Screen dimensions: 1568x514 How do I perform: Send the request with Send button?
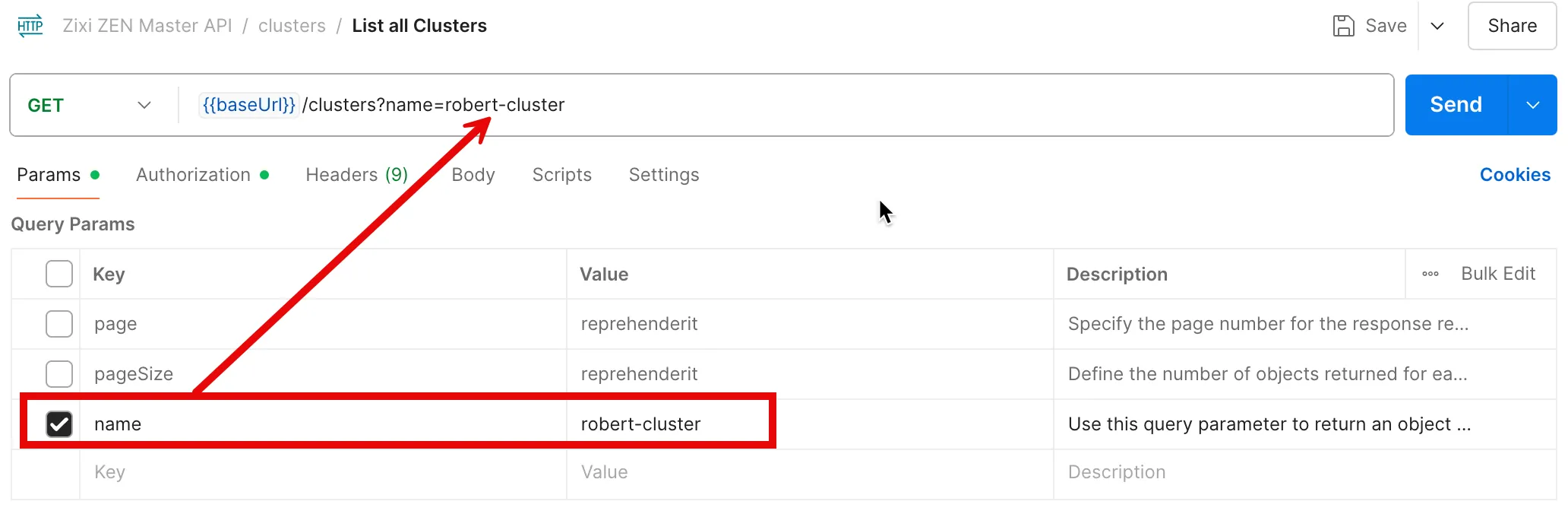1456,105
